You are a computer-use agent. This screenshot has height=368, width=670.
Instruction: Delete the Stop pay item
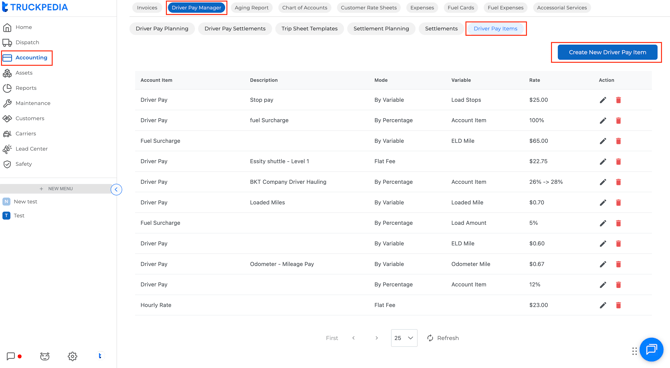pyautogui.click(x=618, y=100)
